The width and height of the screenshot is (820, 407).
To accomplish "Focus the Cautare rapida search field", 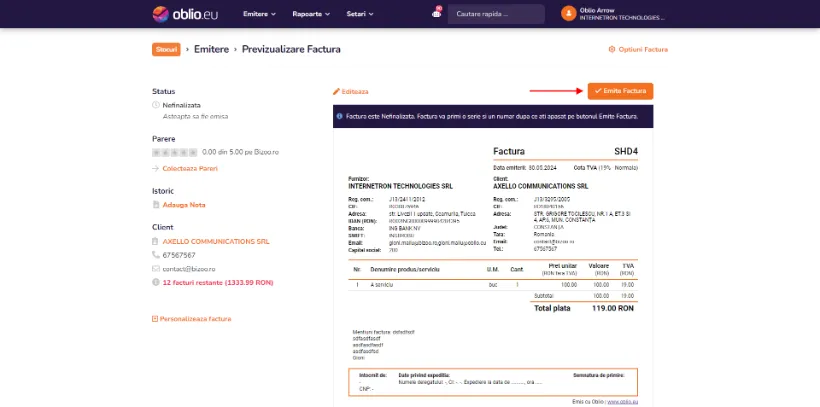I will tap(496, 14).
